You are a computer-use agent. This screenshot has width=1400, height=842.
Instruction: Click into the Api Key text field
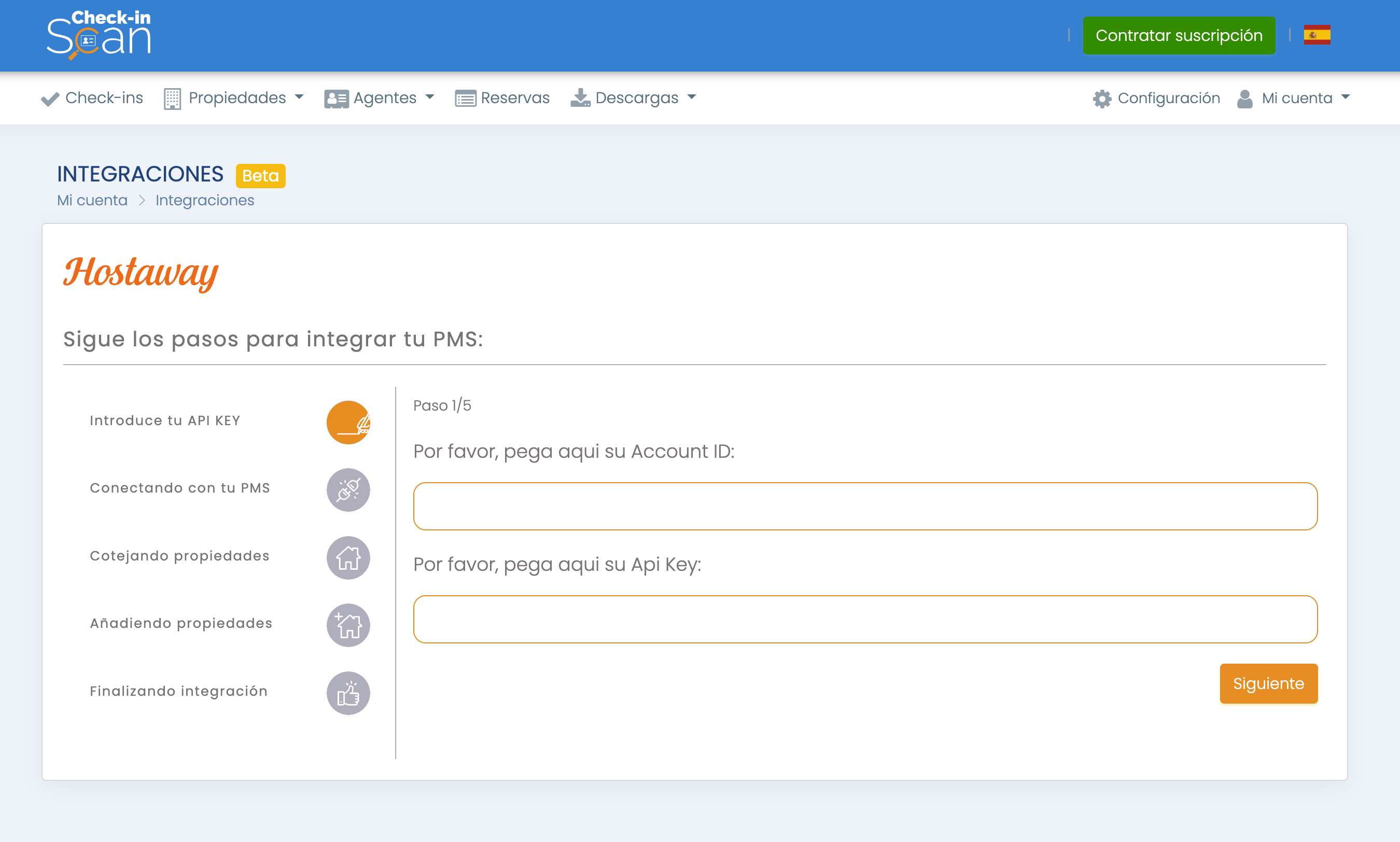click(864, 619)
